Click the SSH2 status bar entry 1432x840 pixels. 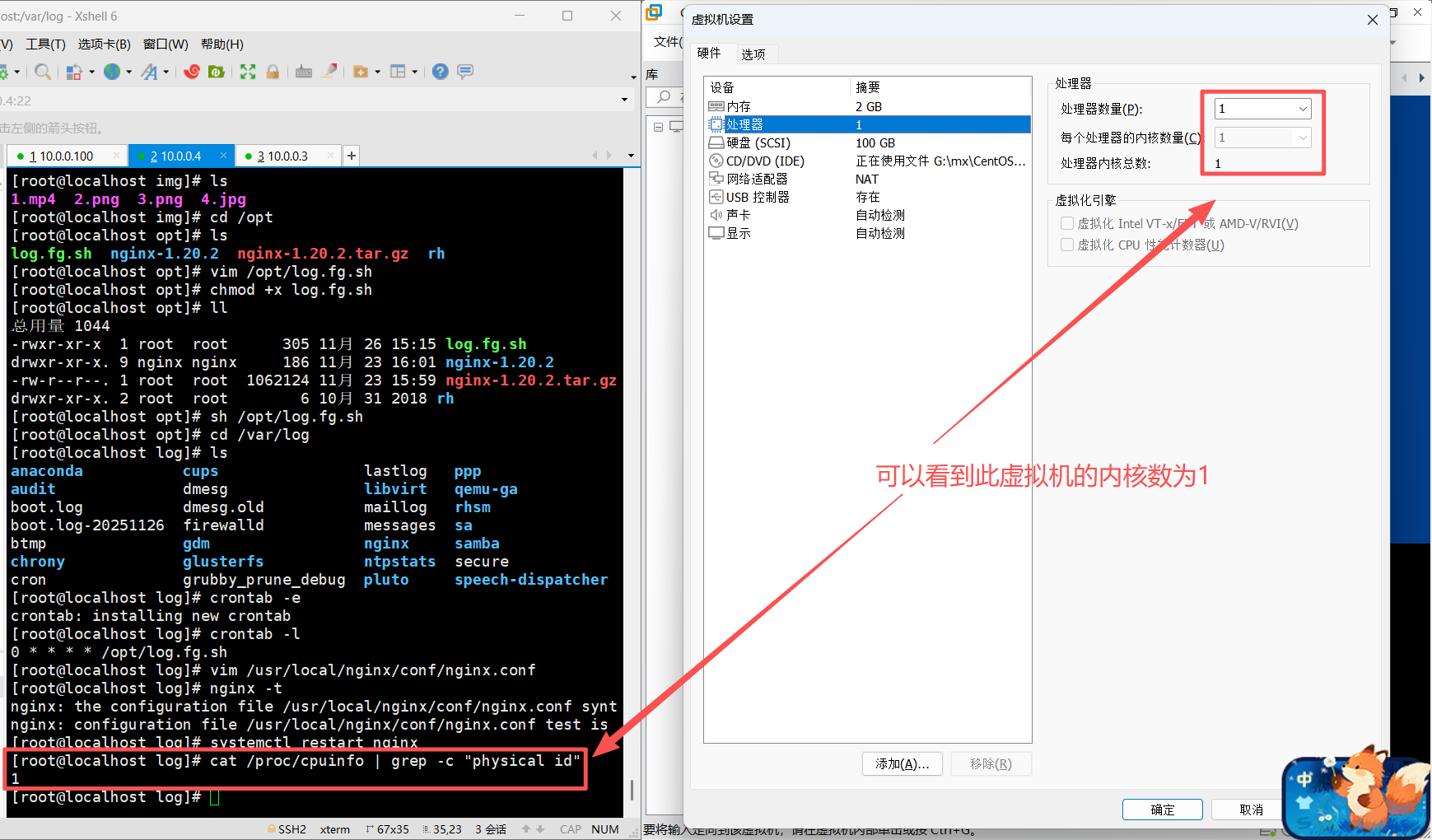(287, 829)
